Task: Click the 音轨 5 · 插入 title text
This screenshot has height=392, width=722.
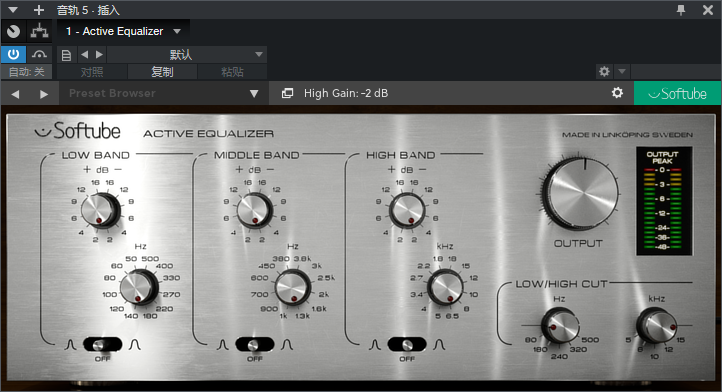Action: [88, 10]
